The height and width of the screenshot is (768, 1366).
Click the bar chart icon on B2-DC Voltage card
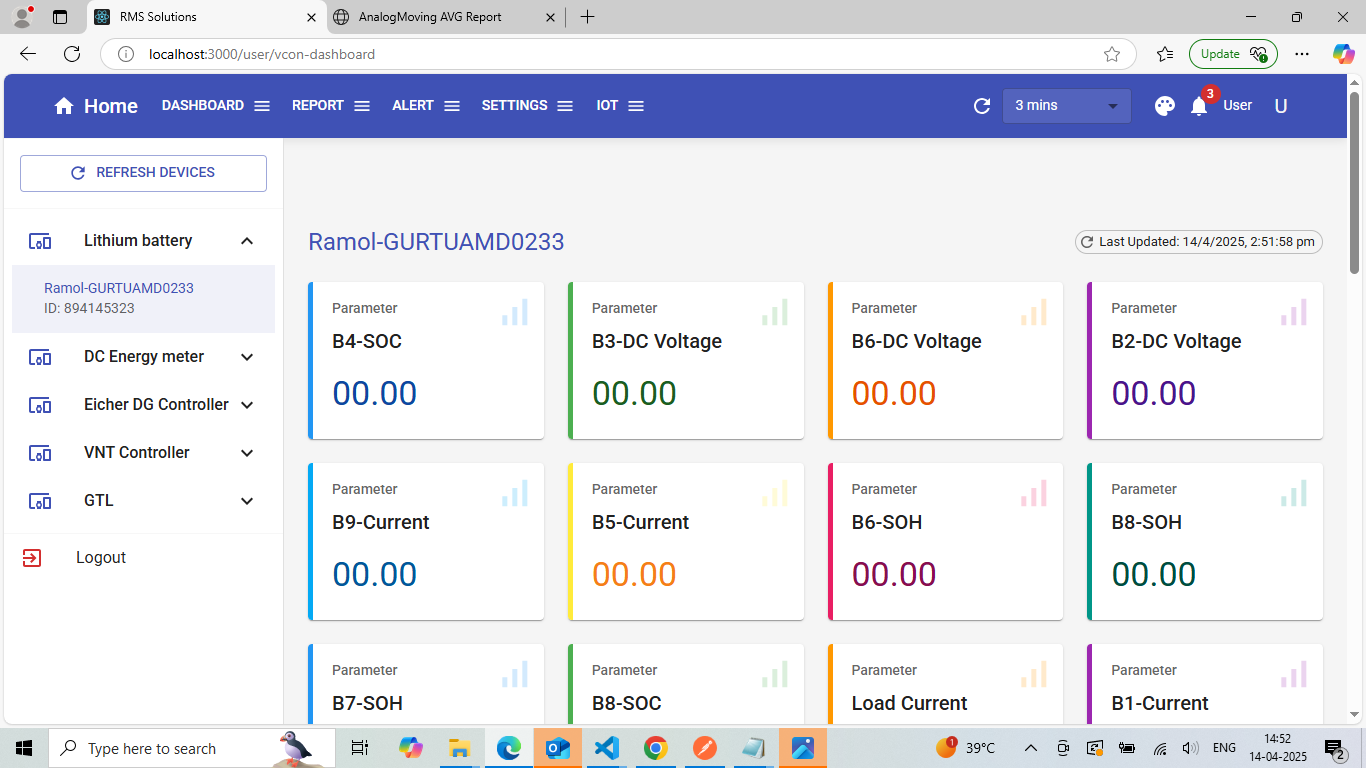coord(1294,312)
